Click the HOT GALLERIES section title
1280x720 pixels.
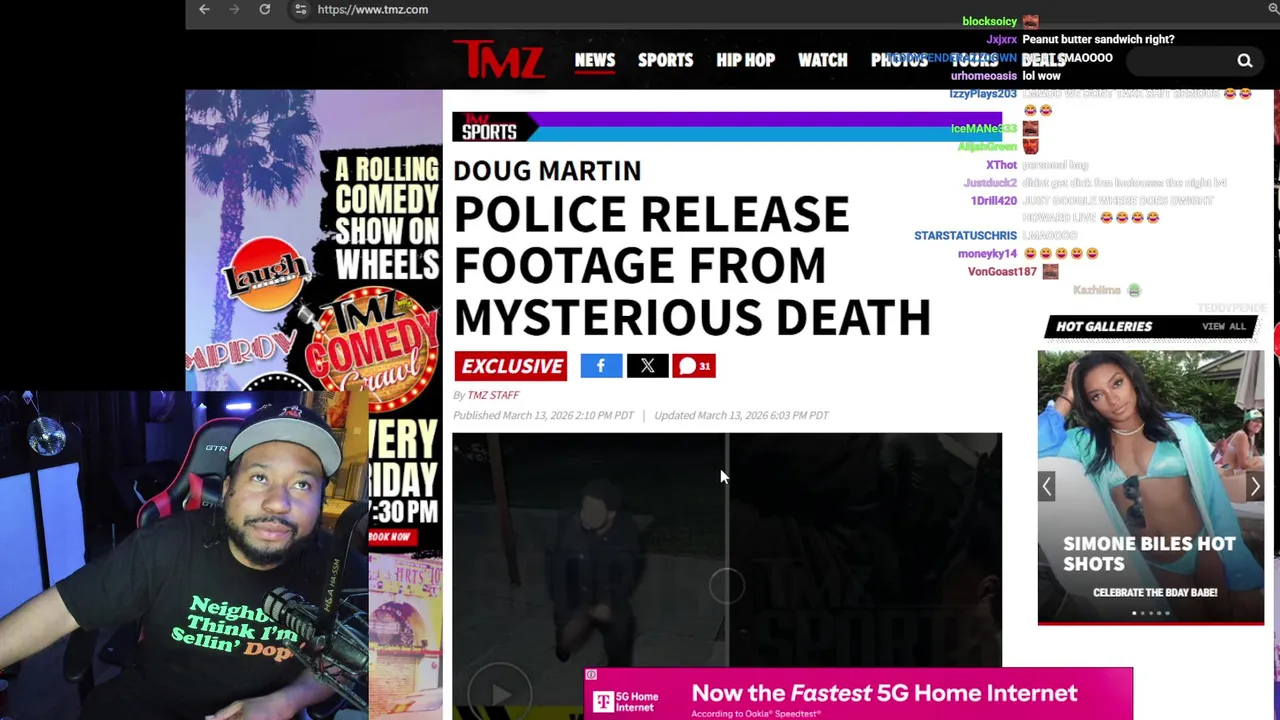point(1104,326)
